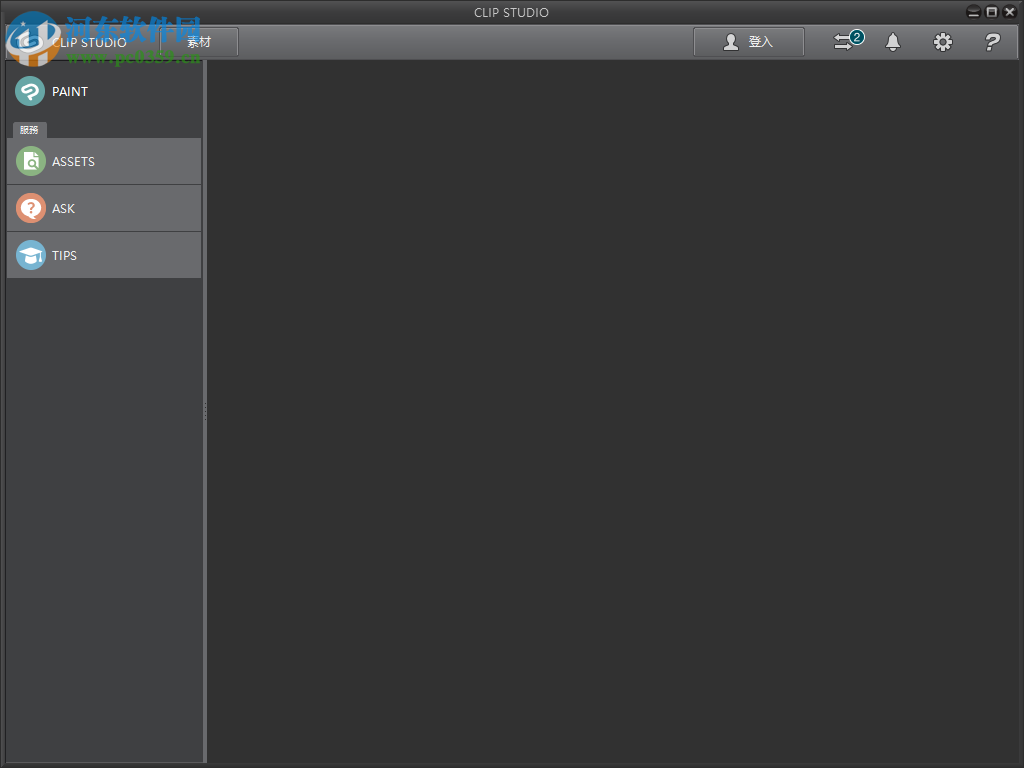Open communication management transfer arrows icon
Screen dimensions: 1024x768
[x=843, y=43]
